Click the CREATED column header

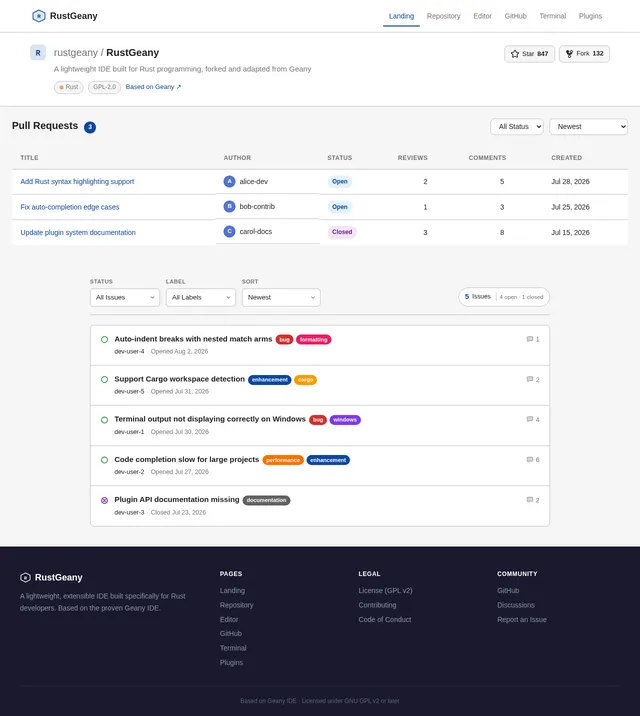(567, 158)
